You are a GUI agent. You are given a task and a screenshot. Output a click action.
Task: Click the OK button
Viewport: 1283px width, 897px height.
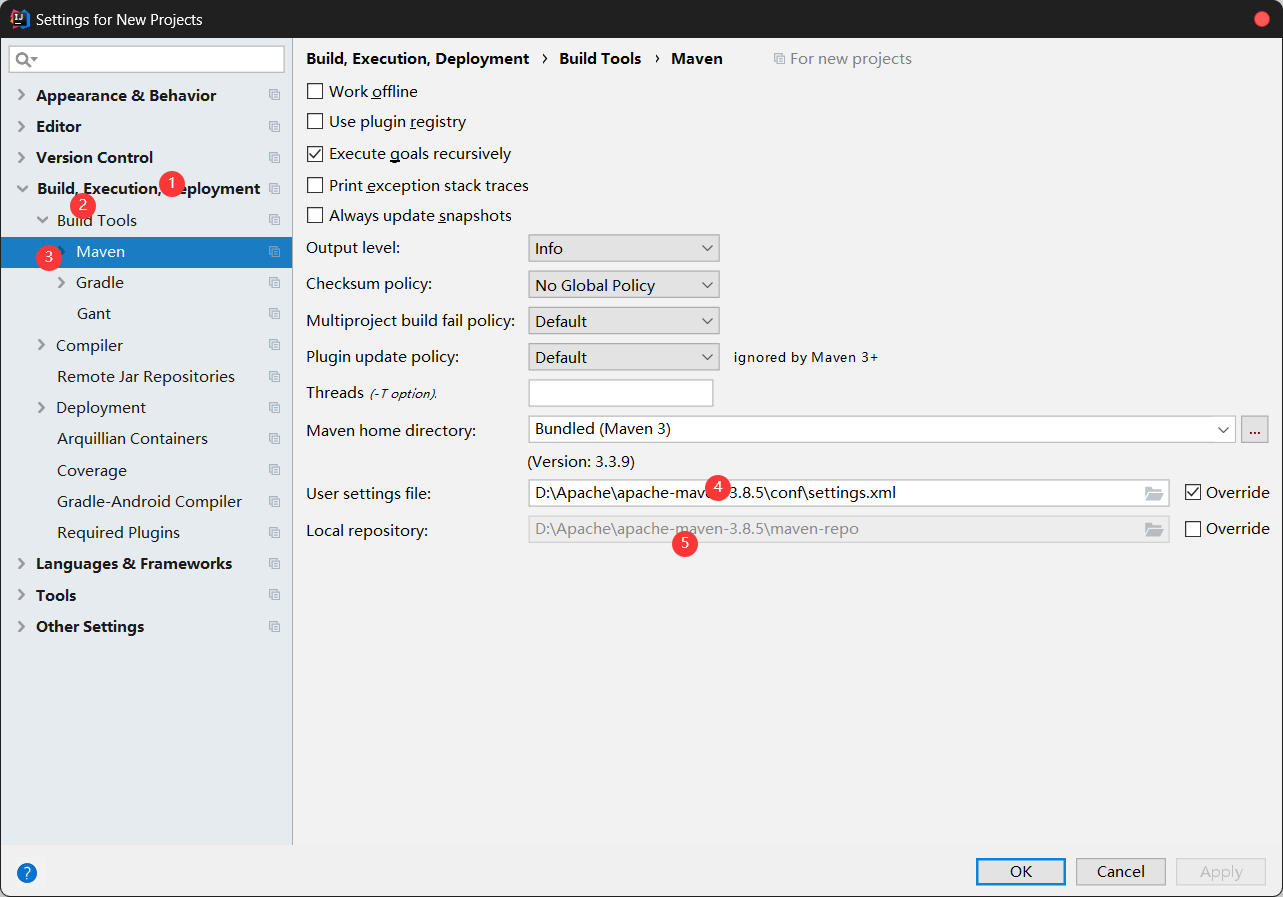point(1021,871)
